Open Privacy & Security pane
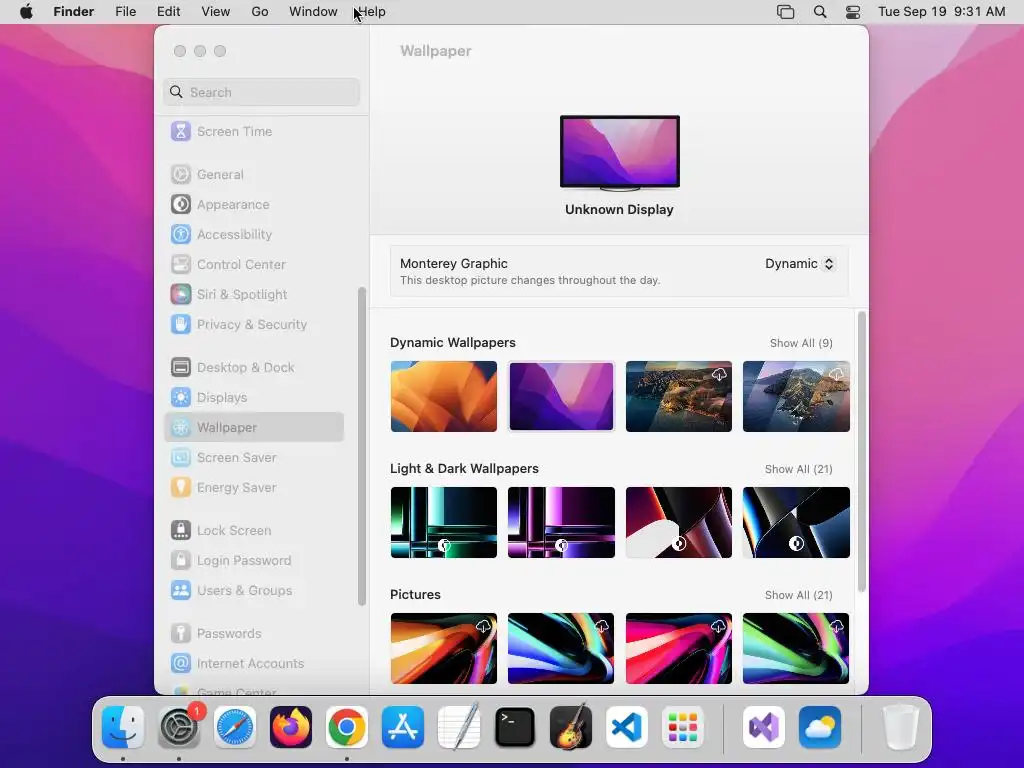1024x768 pixels. tap(254, 325)
